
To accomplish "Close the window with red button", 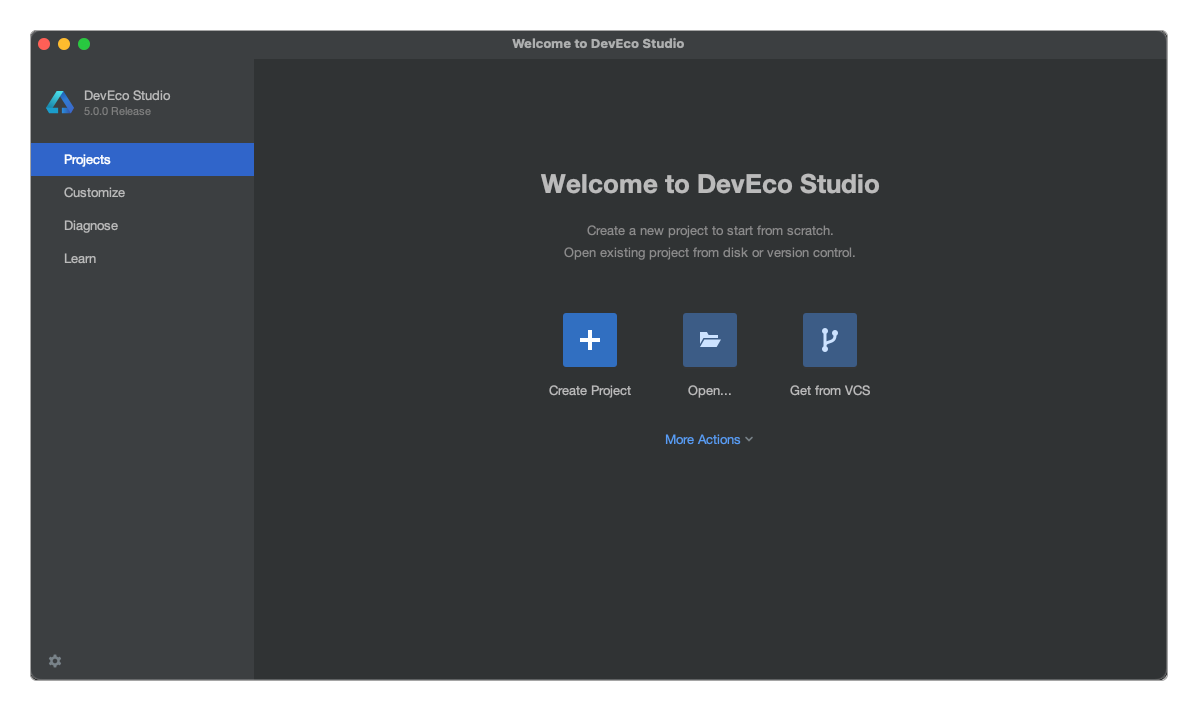I will coord(44,44).
